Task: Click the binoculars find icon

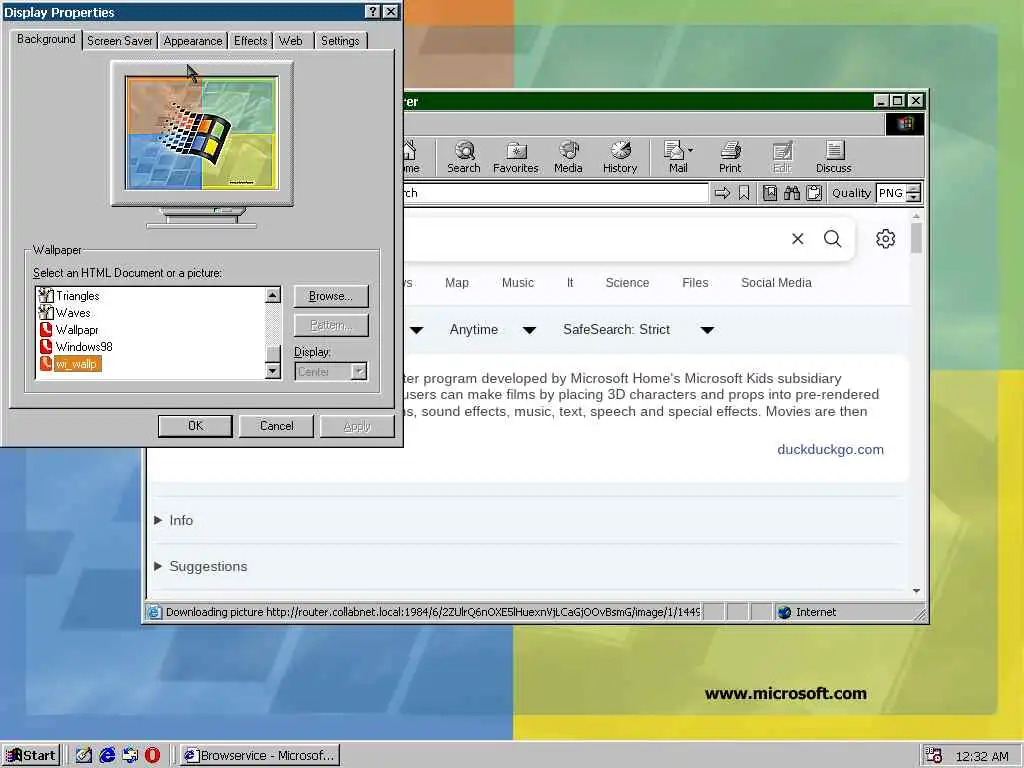Action: pos(792,193)
